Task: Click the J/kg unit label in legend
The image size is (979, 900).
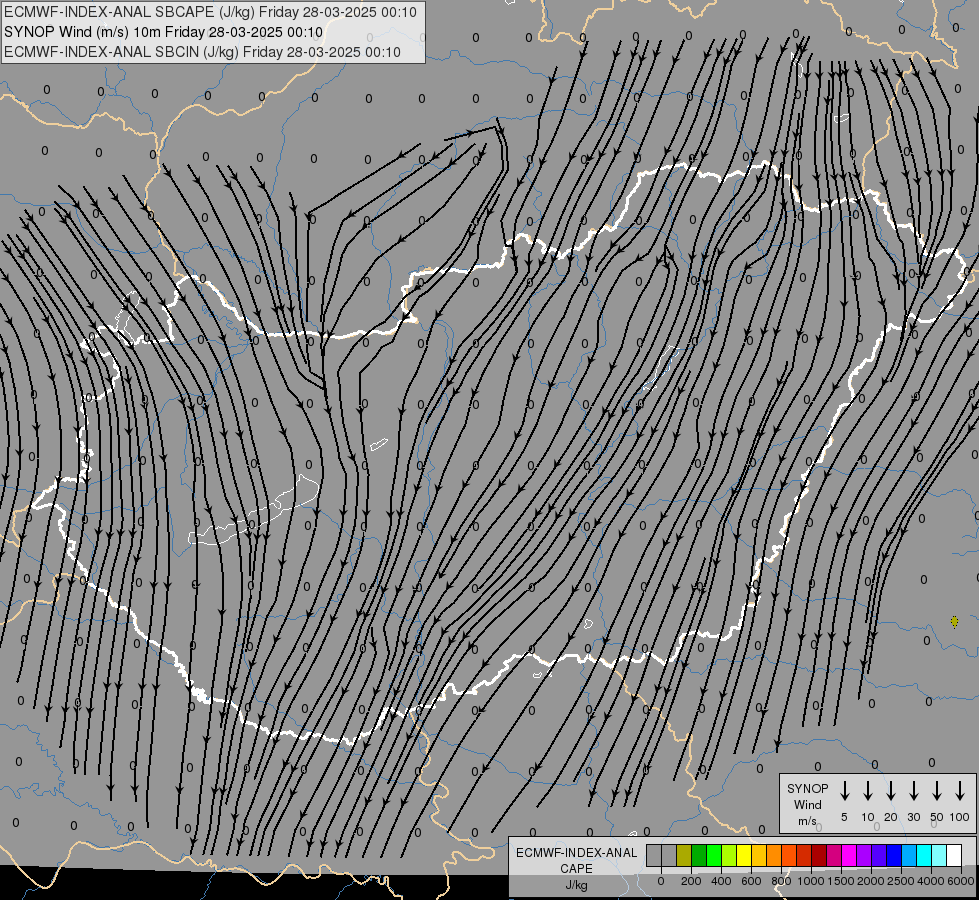Action: [x=576, y=885]
